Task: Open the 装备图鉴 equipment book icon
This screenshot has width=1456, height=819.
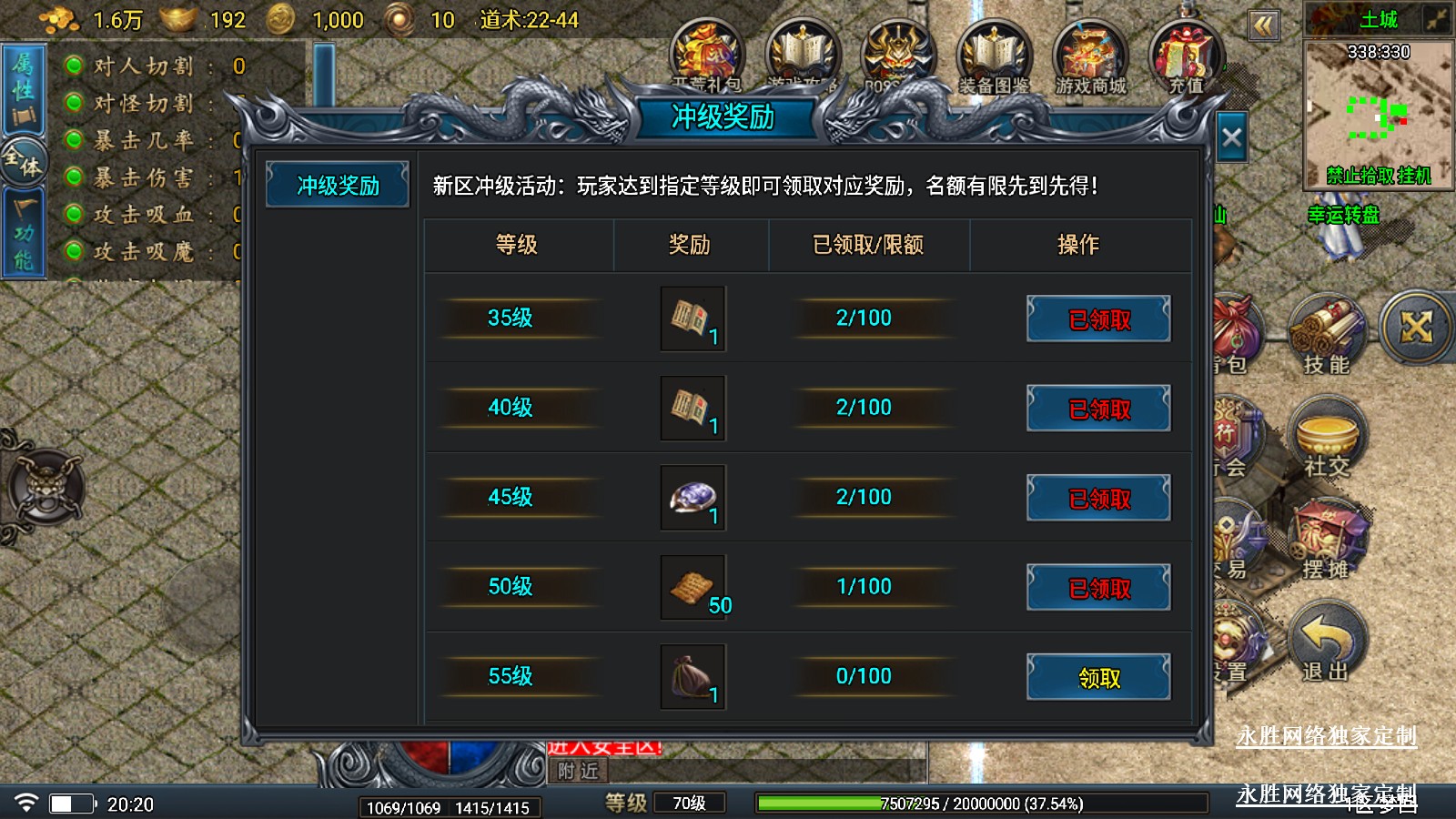Action: [x=994, y=57]
